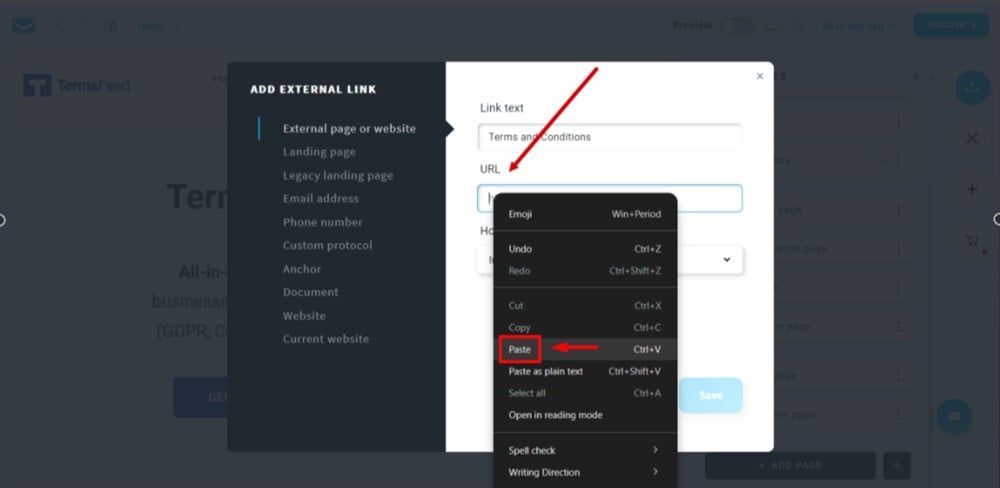Open the shopping cart icon
Screen dimensions: 1000x488
pos(973,241)
